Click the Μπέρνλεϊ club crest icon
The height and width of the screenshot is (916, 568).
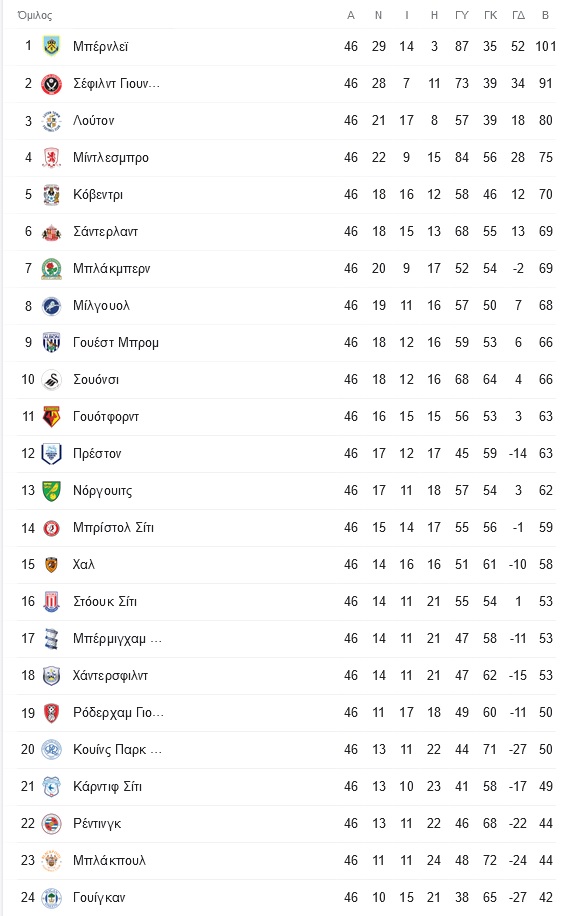[51, 46]
